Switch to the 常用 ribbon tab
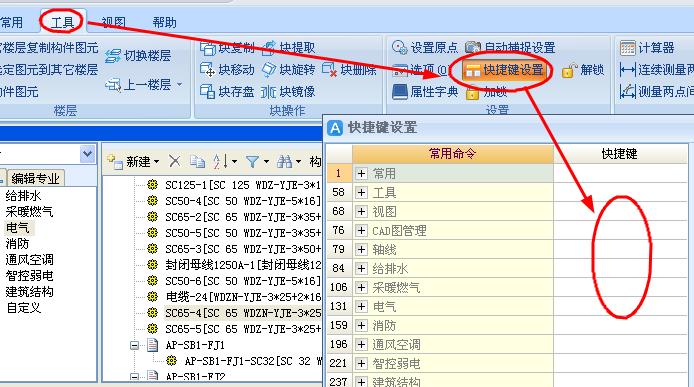 coord(11,22)
